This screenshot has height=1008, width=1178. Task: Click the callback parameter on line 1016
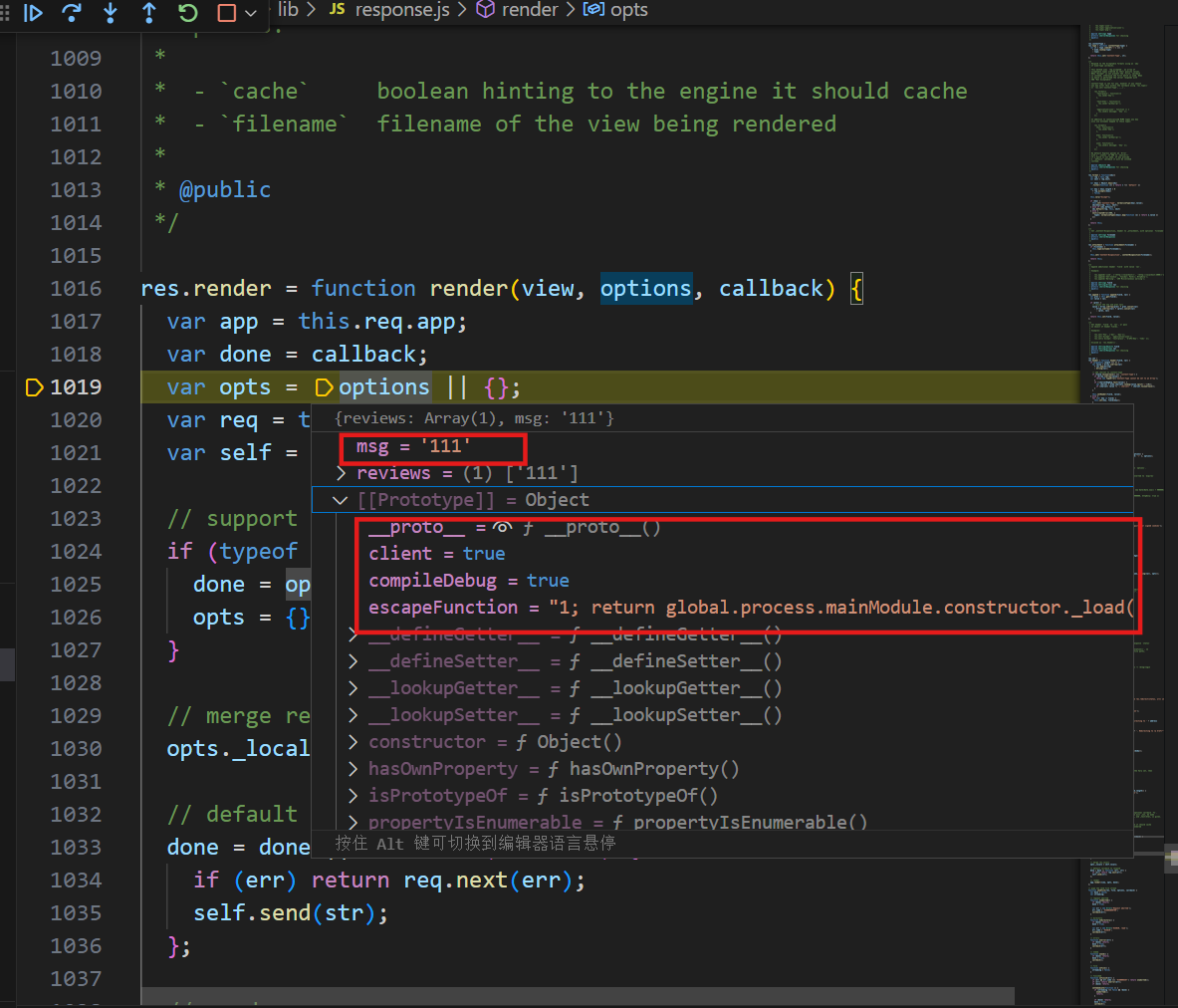click(771, 289)
